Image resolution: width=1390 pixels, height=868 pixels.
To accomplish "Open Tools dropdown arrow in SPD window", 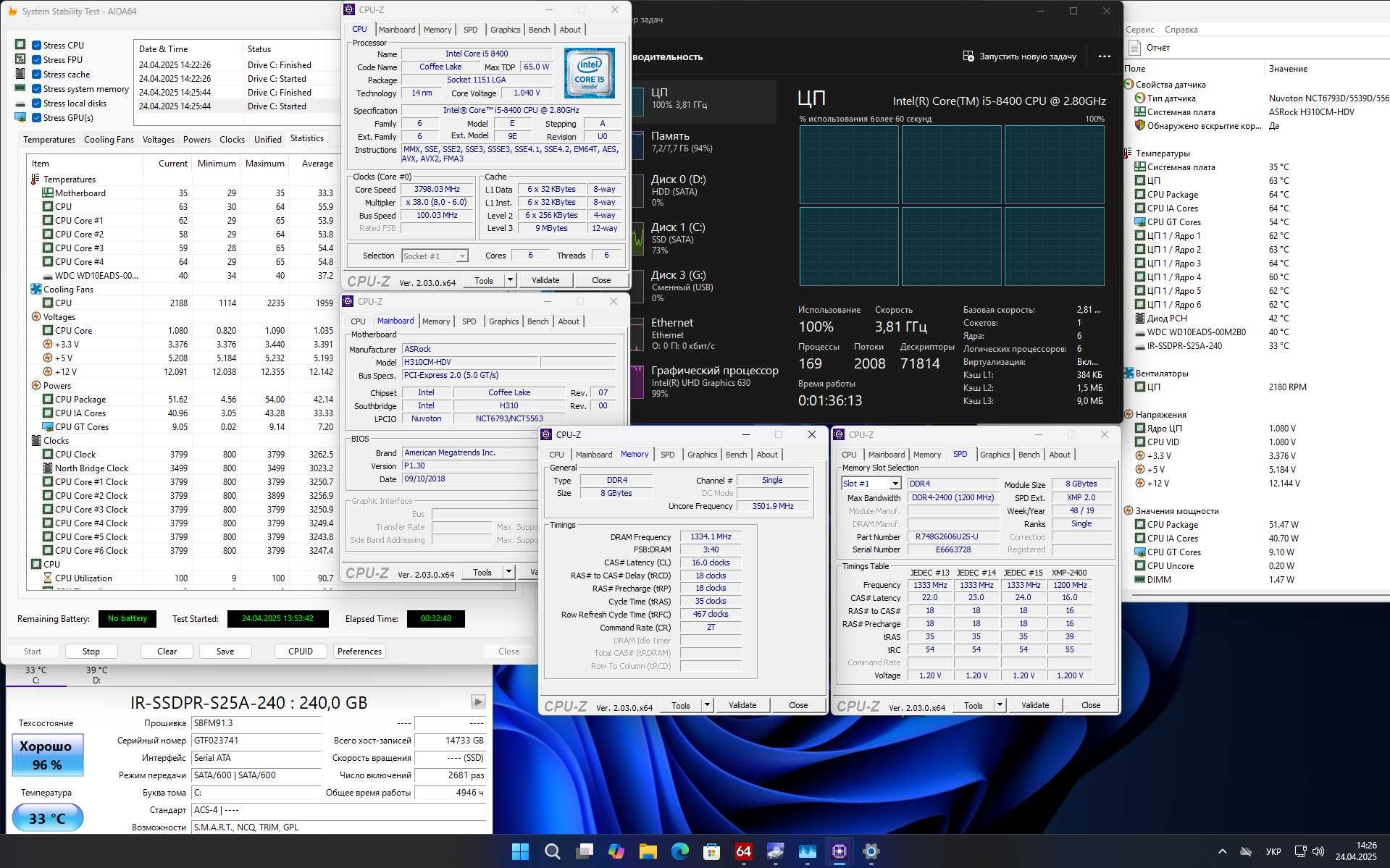I will 1000,705.
